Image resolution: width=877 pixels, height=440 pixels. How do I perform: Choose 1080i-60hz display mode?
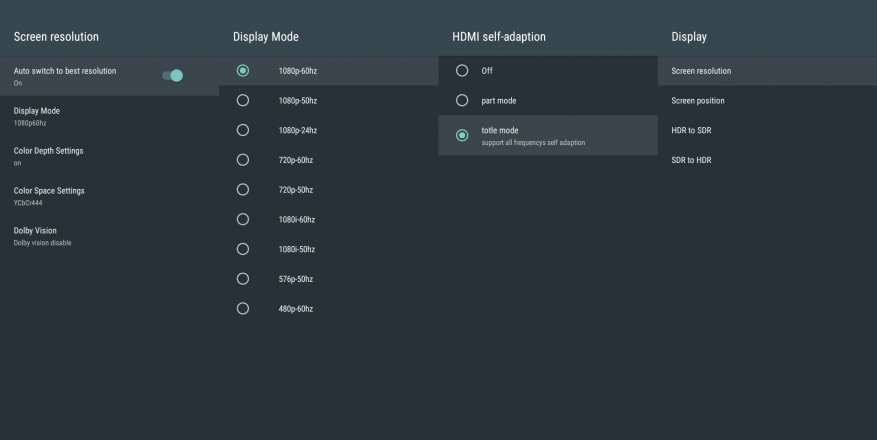pyautogui.click(x=243, y=219)
